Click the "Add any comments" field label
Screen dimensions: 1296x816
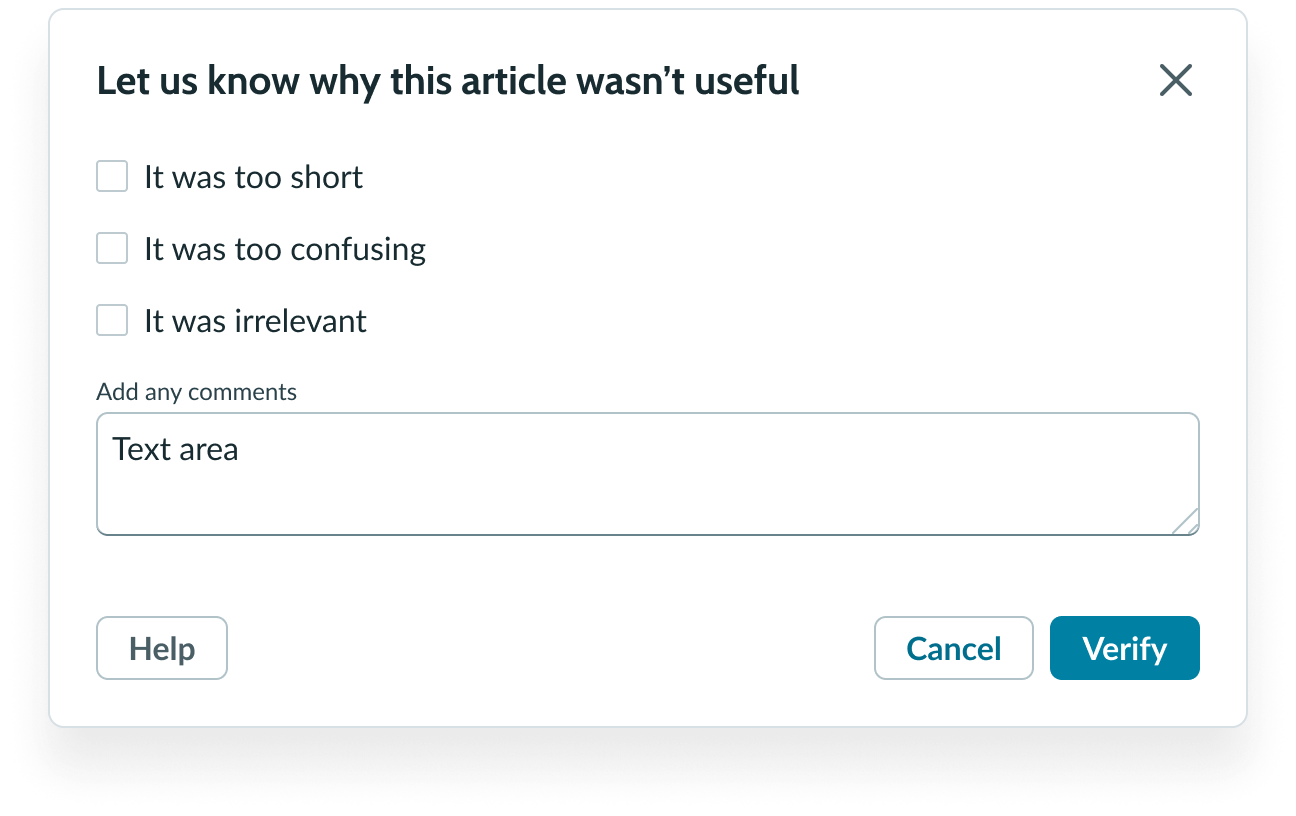196,392
